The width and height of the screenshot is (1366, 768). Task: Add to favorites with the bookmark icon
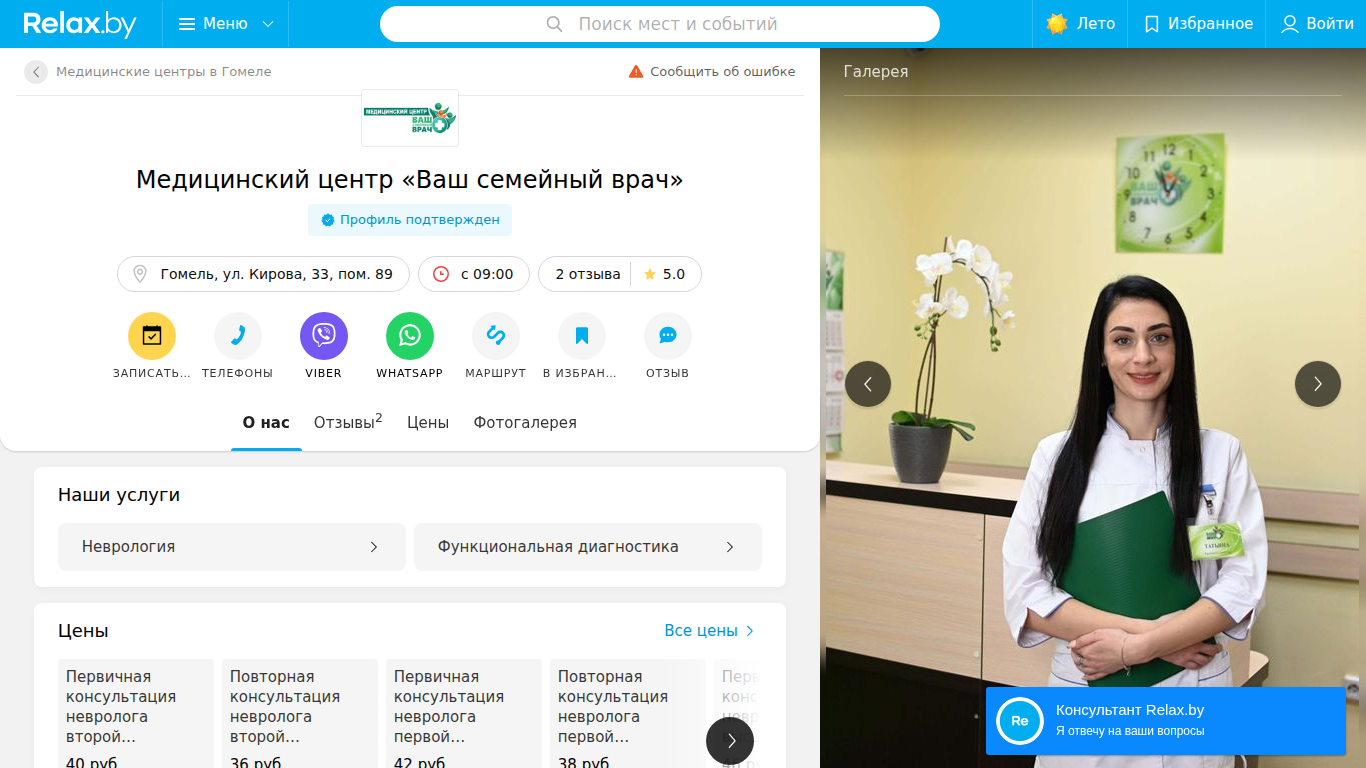pos(582,336)
